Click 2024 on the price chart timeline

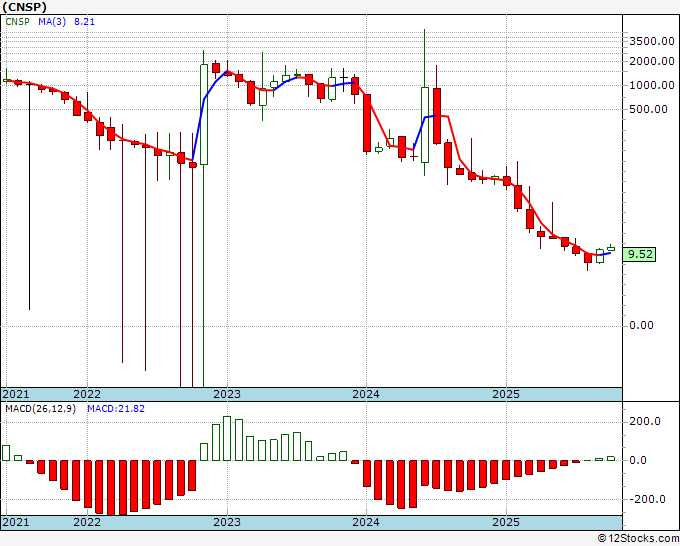366,394
